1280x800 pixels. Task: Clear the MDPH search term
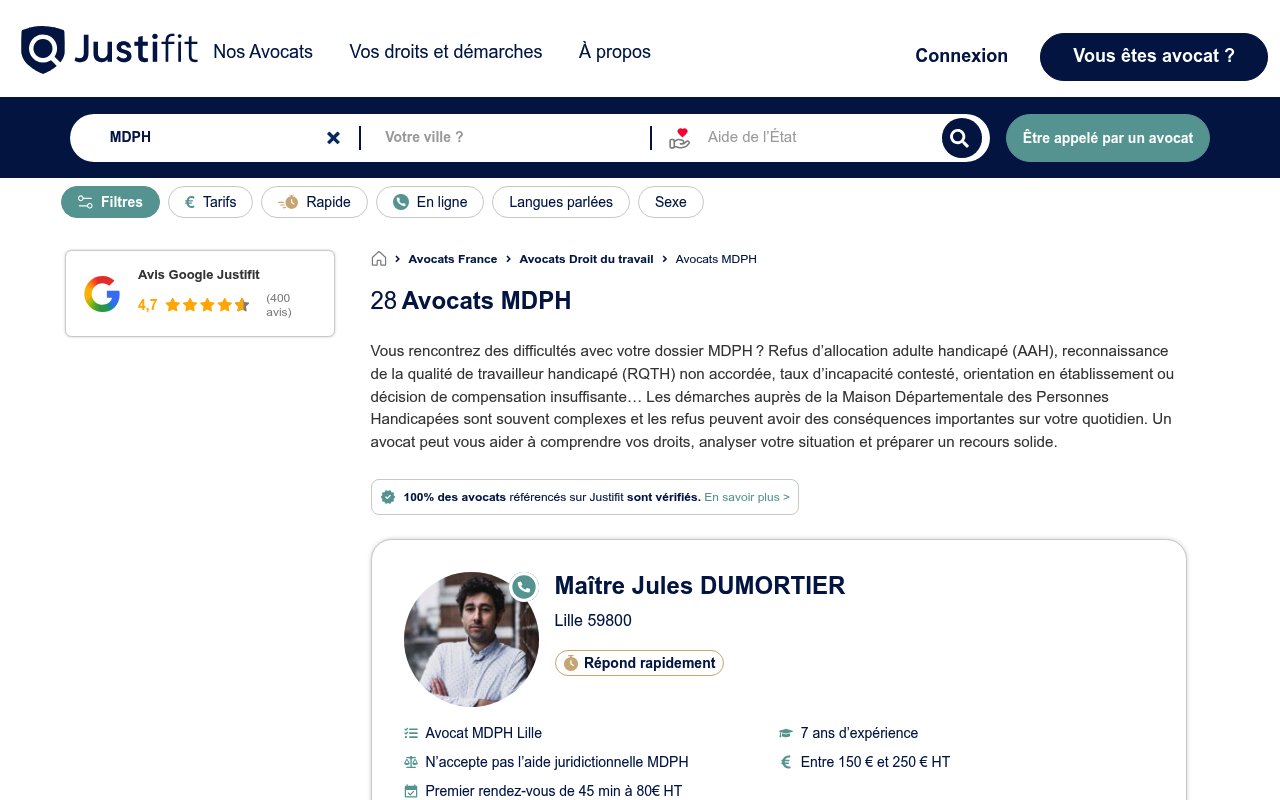(x=333, y=138)
